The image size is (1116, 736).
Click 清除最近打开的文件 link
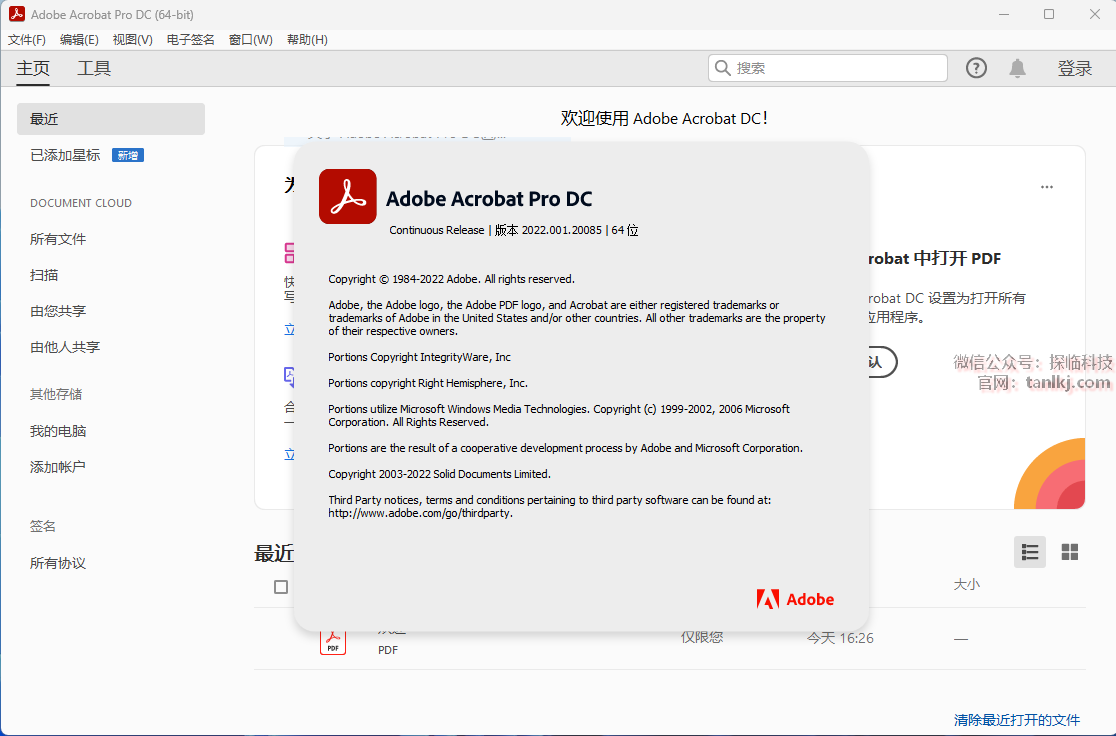coord(1017,720)
